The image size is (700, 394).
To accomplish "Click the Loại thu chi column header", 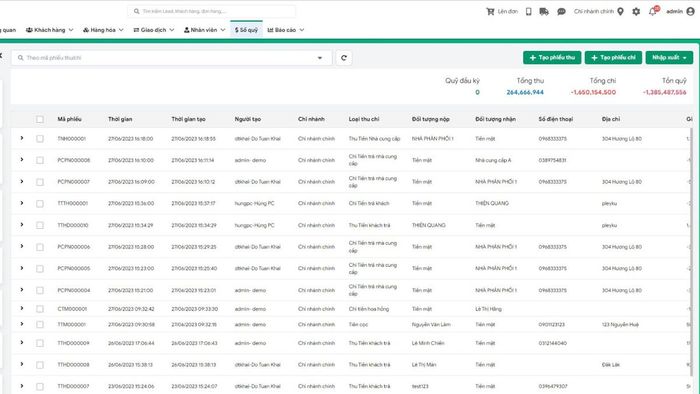I will 364,119.
